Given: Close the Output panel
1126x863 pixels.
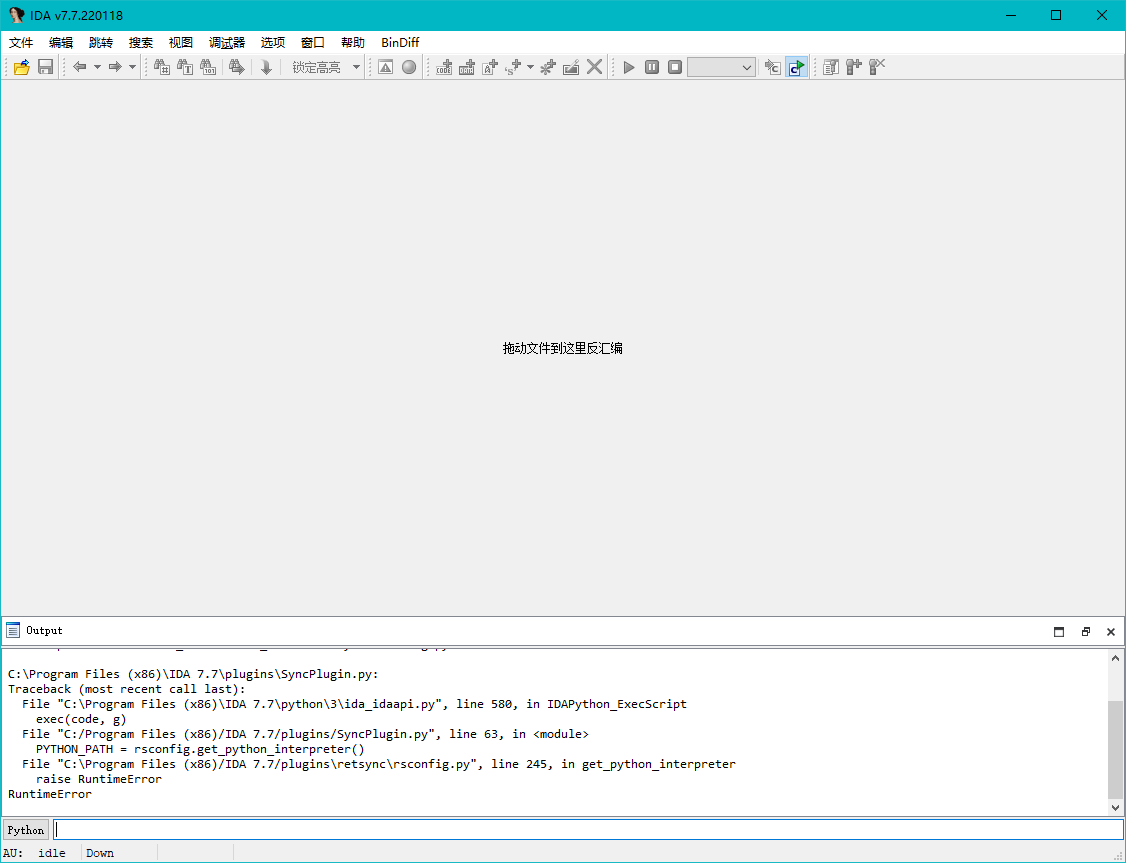Looking at the screenshot, I should [x=1111, y=632].
